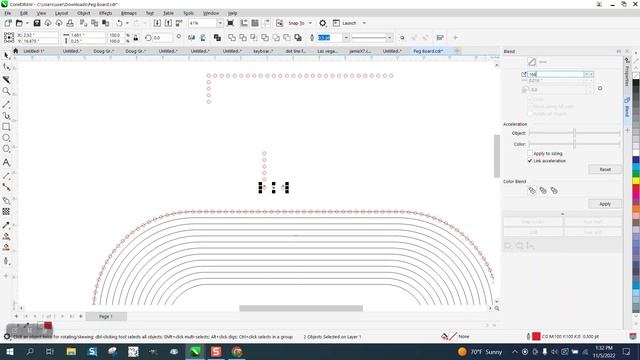Pick the red swatch in the color palette
Viewport: 640px width, 360px height.
[636, 188]
